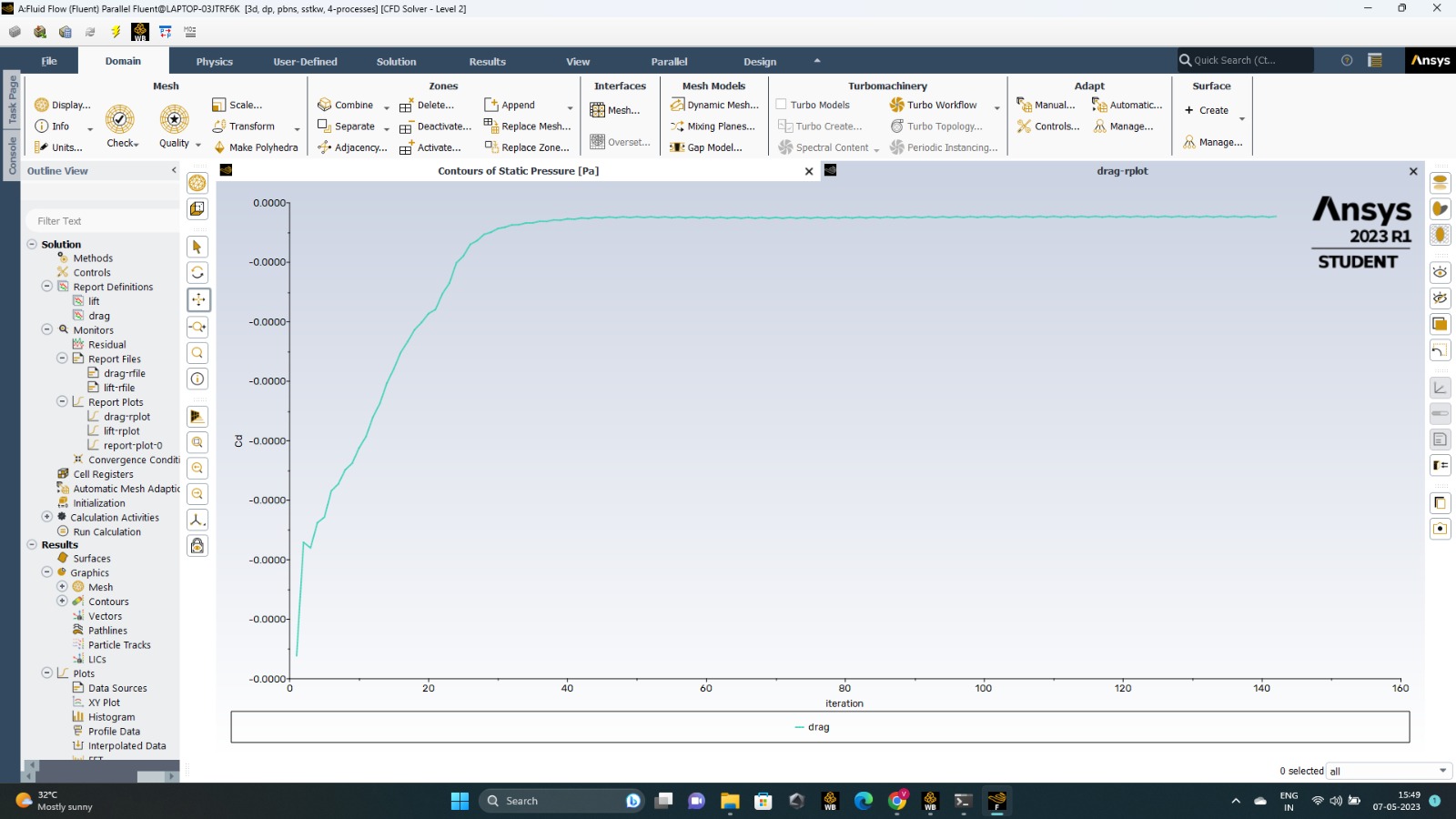Viewport: 1456px width, 819px height.
Task: Switch to the User-Defined ribbon tab
Action: (x=305, y=62)
